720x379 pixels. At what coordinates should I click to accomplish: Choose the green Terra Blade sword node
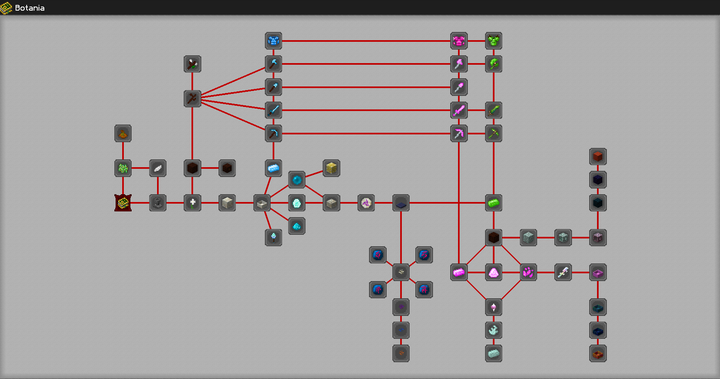[494, 110]
